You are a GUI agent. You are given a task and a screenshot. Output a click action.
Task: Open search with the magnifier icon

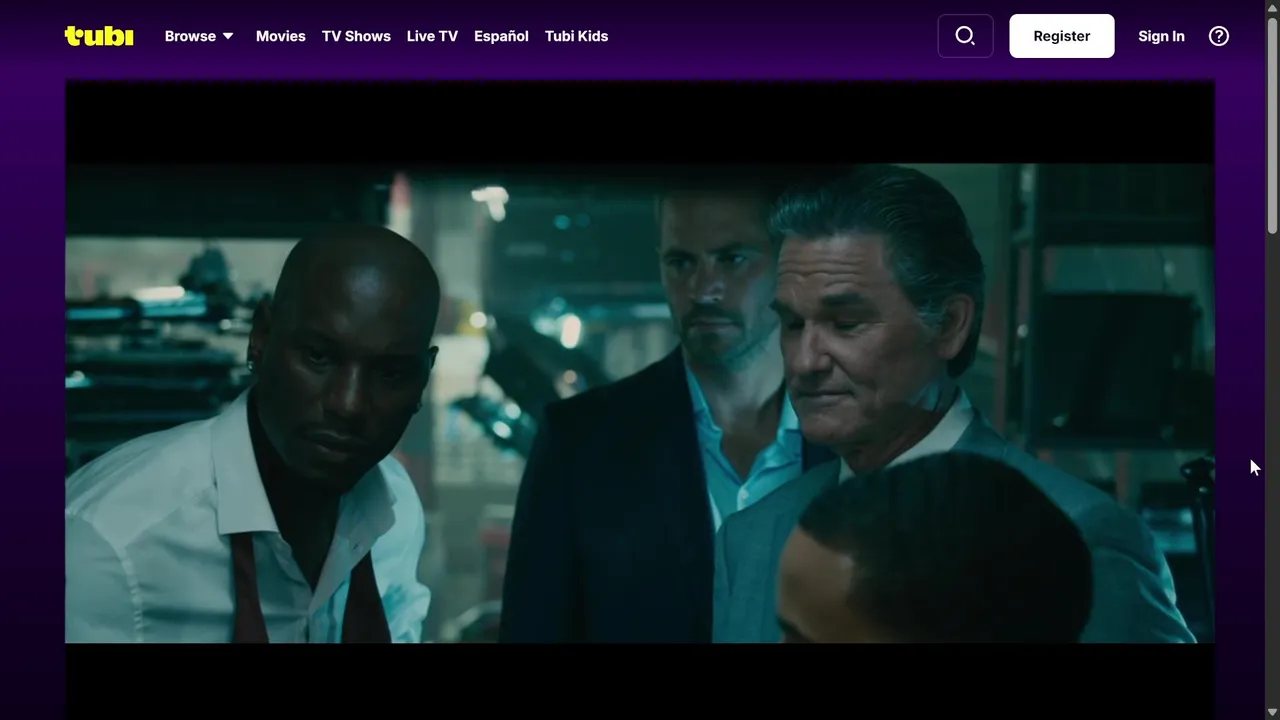(x=965, y=36)
